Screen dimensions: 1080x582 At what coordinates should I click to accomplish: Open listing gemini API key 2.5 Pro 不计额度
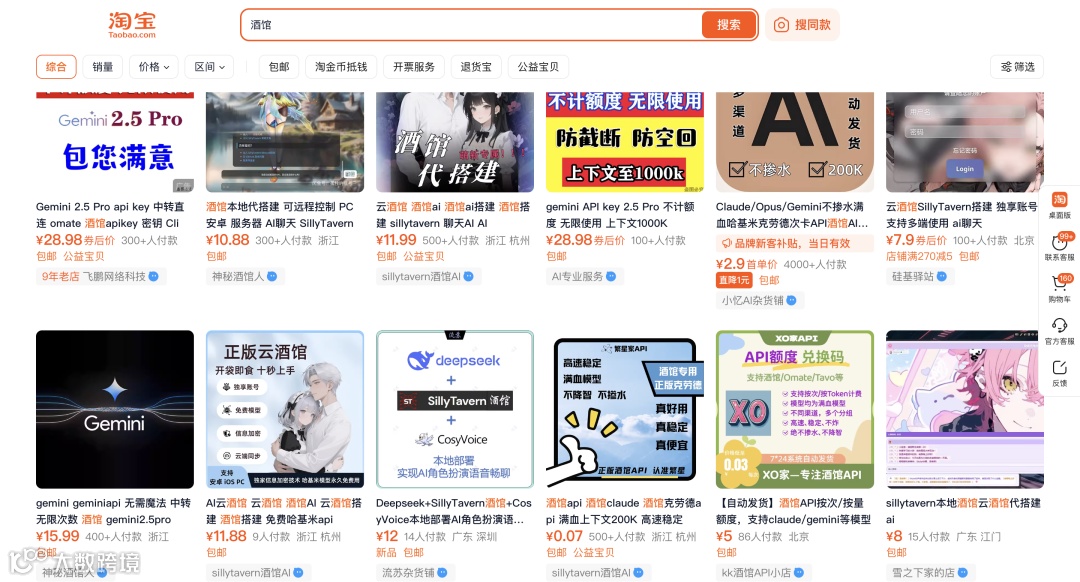[x=620, y=215]
